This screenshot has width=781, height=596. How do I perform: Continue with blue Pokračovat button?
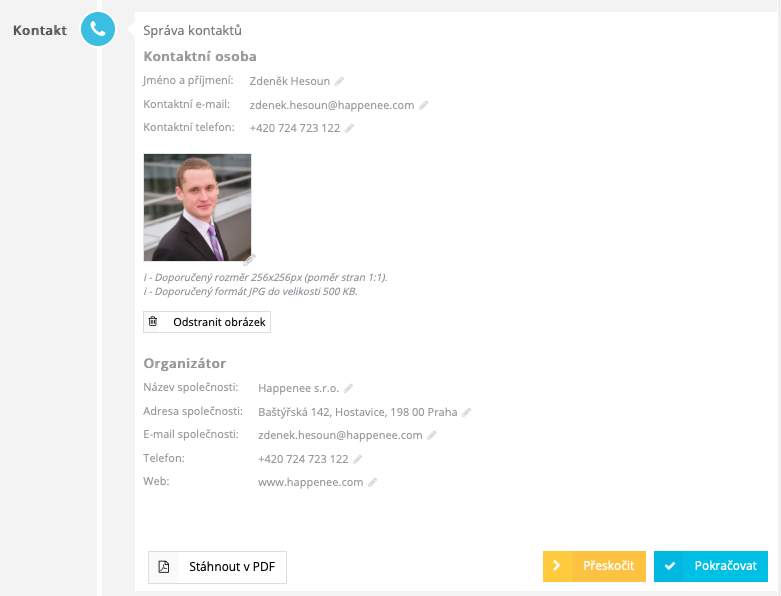point(711,566)
